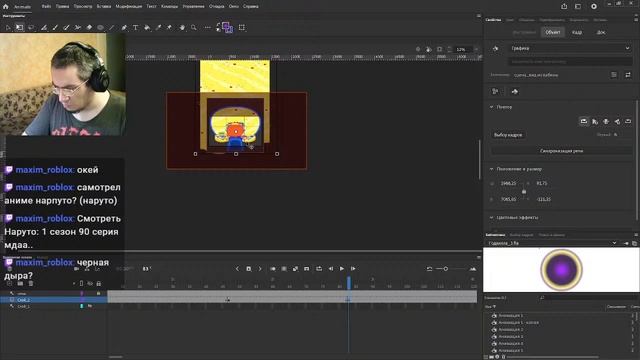Open the Управление menu
The height and width of the screenshot is (360, 640).
193,7
